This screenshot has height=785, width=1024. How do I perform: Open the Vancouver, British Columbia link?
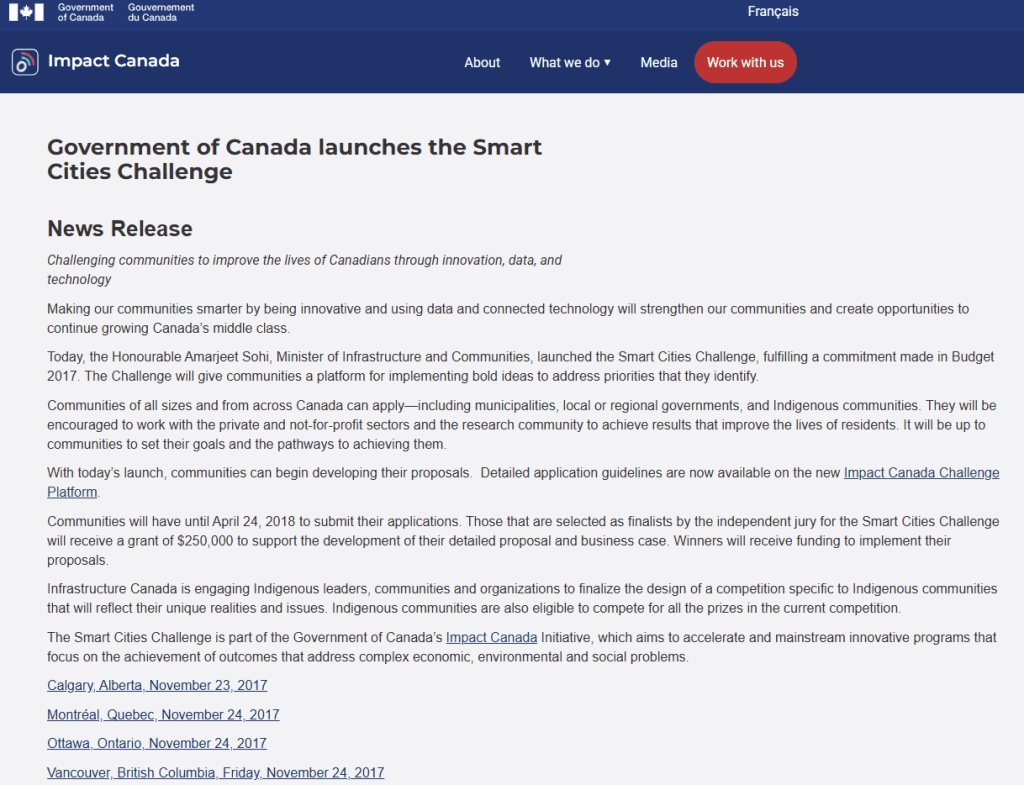click(x=215, y=773)
